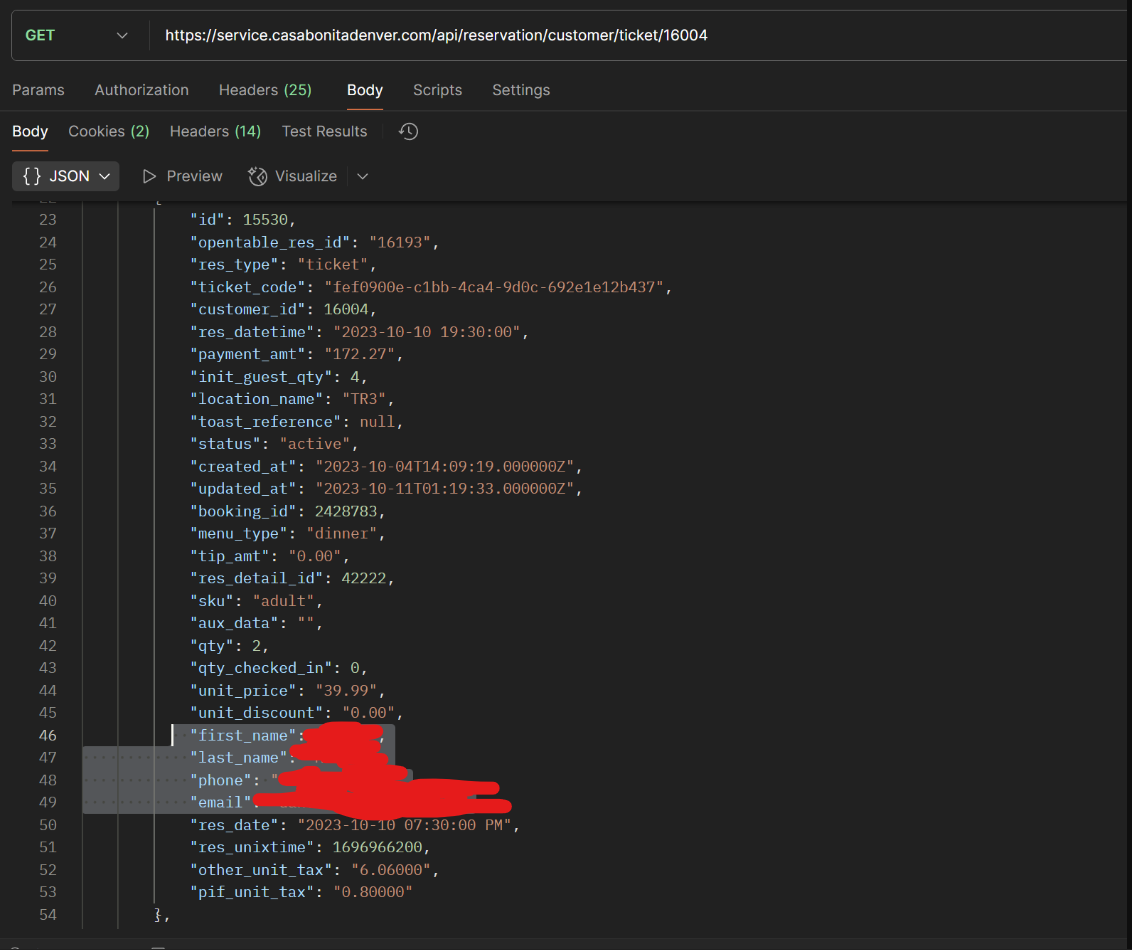The image size is (1132, 950).
Task: Click the updated_at timestamp value
Action: [444, 489]
